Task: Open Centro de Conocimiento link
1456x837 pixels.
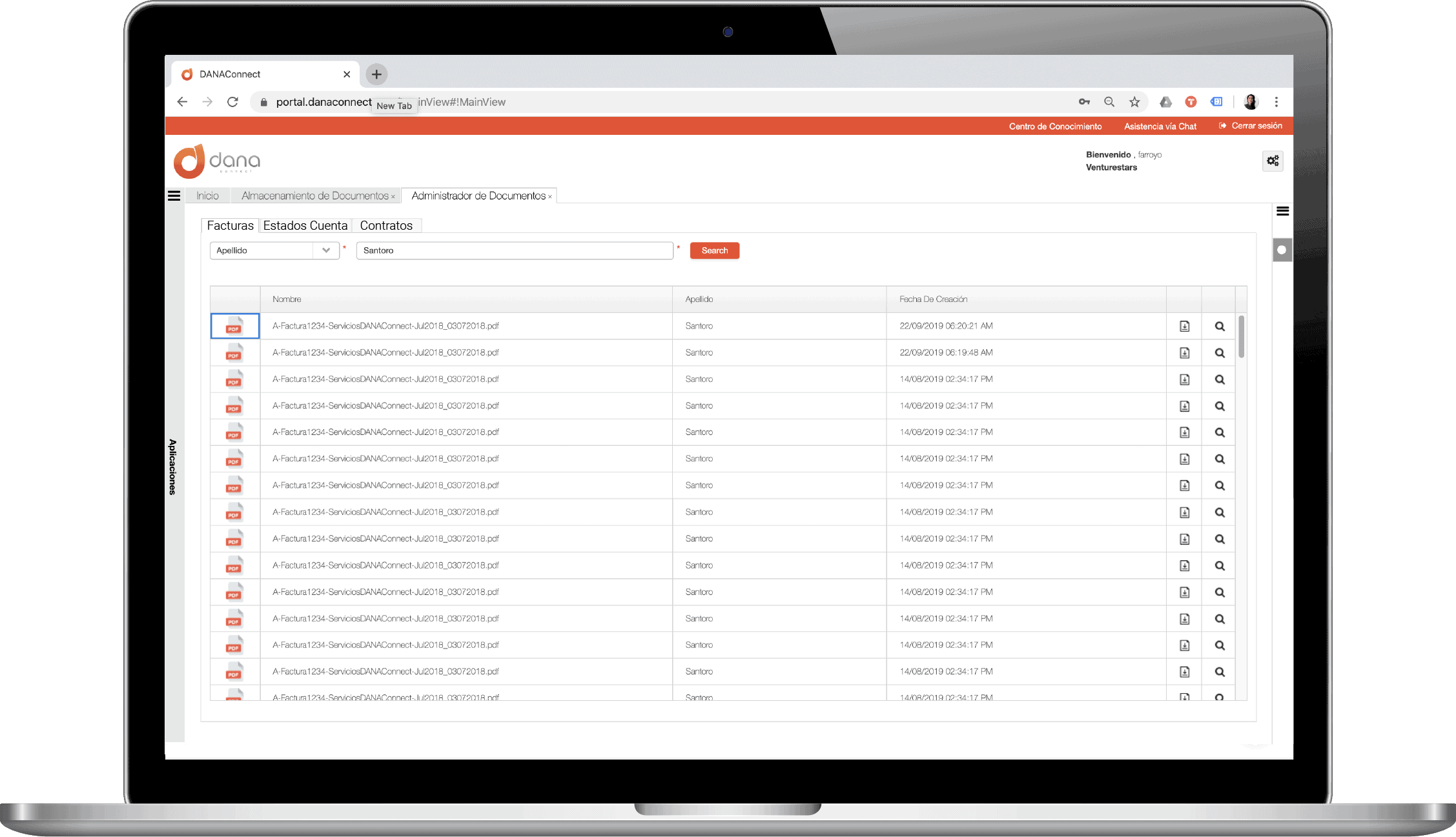Action: [x=1055, y=126]
